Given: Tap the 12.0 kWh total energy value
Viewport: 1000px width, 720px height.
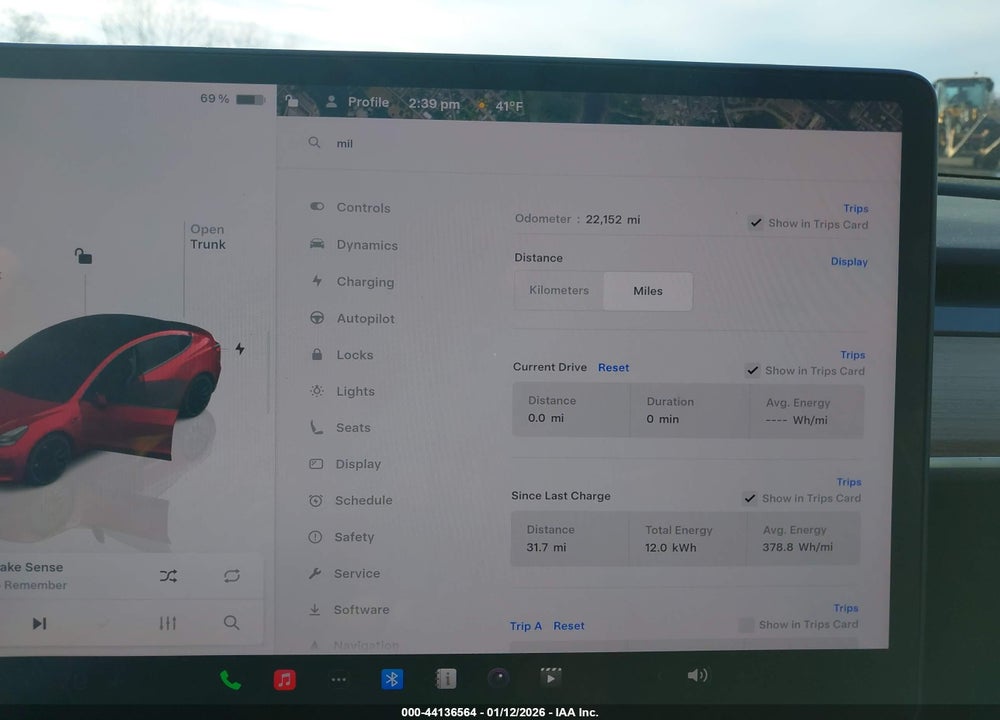Looking at the screenshot, I should [x=670, y=547].
